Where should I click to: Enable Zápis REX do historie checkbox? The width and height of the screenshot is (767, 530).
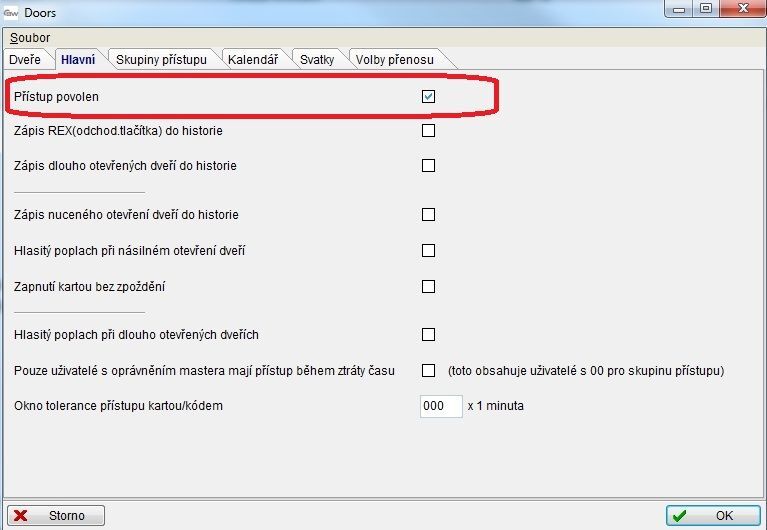(428, 131)
